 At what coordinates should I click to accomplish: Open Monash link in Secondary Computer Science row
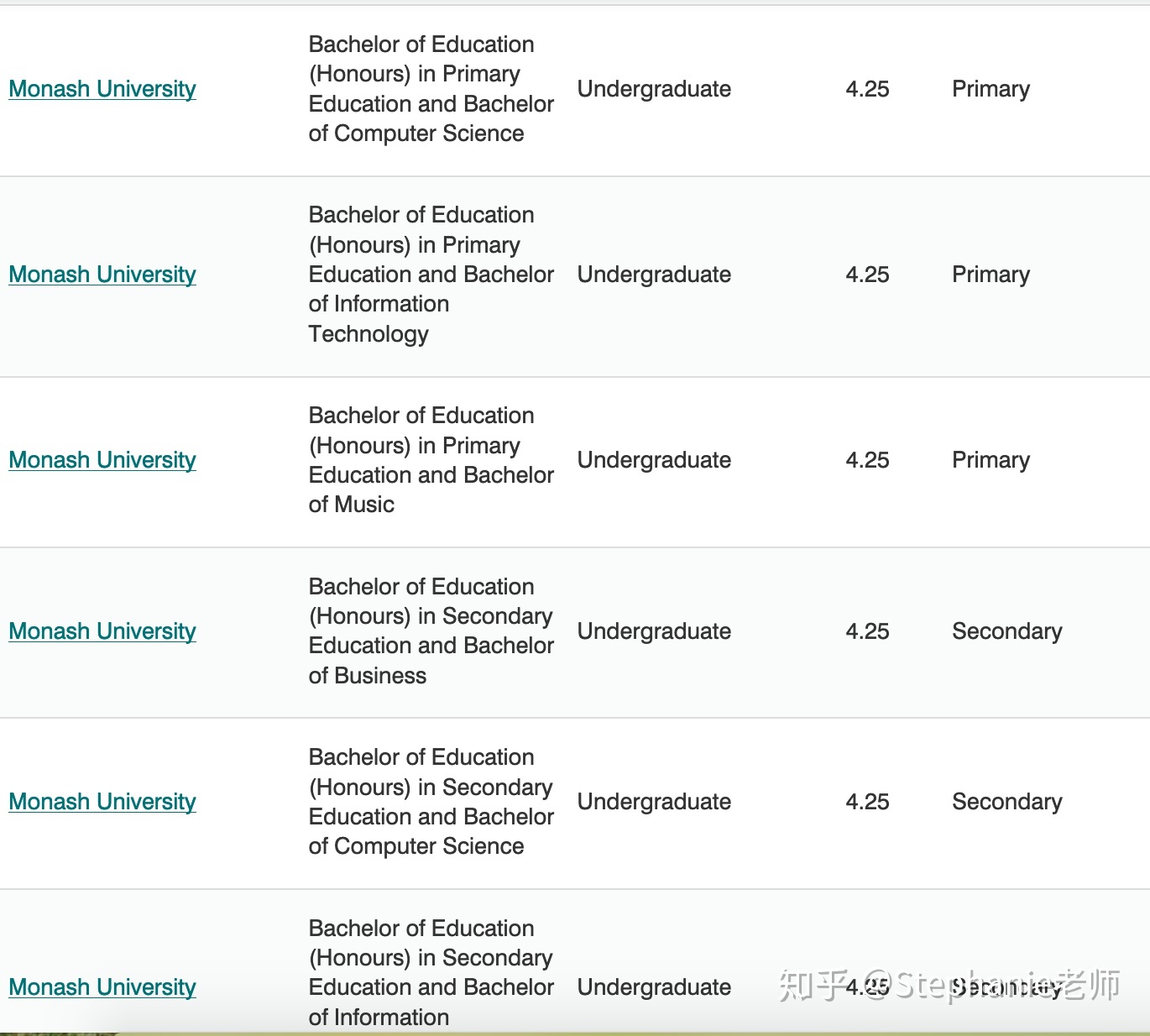[102, 802]
